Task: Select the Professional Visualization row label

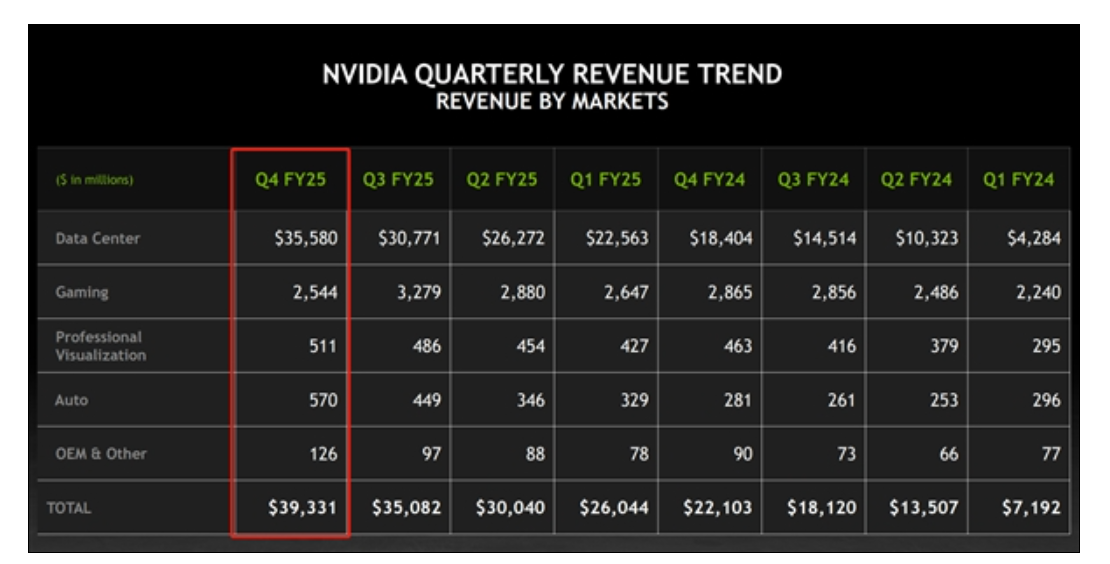Action: (101, 346)
